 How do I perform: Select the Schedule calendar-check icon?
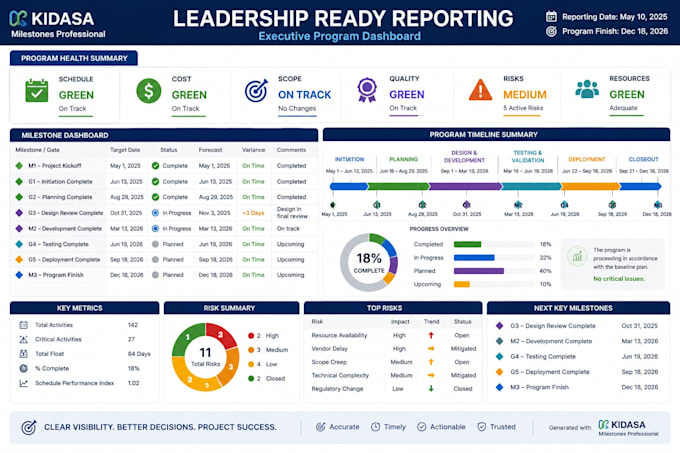pyautogui.click(x=37, y=91)
